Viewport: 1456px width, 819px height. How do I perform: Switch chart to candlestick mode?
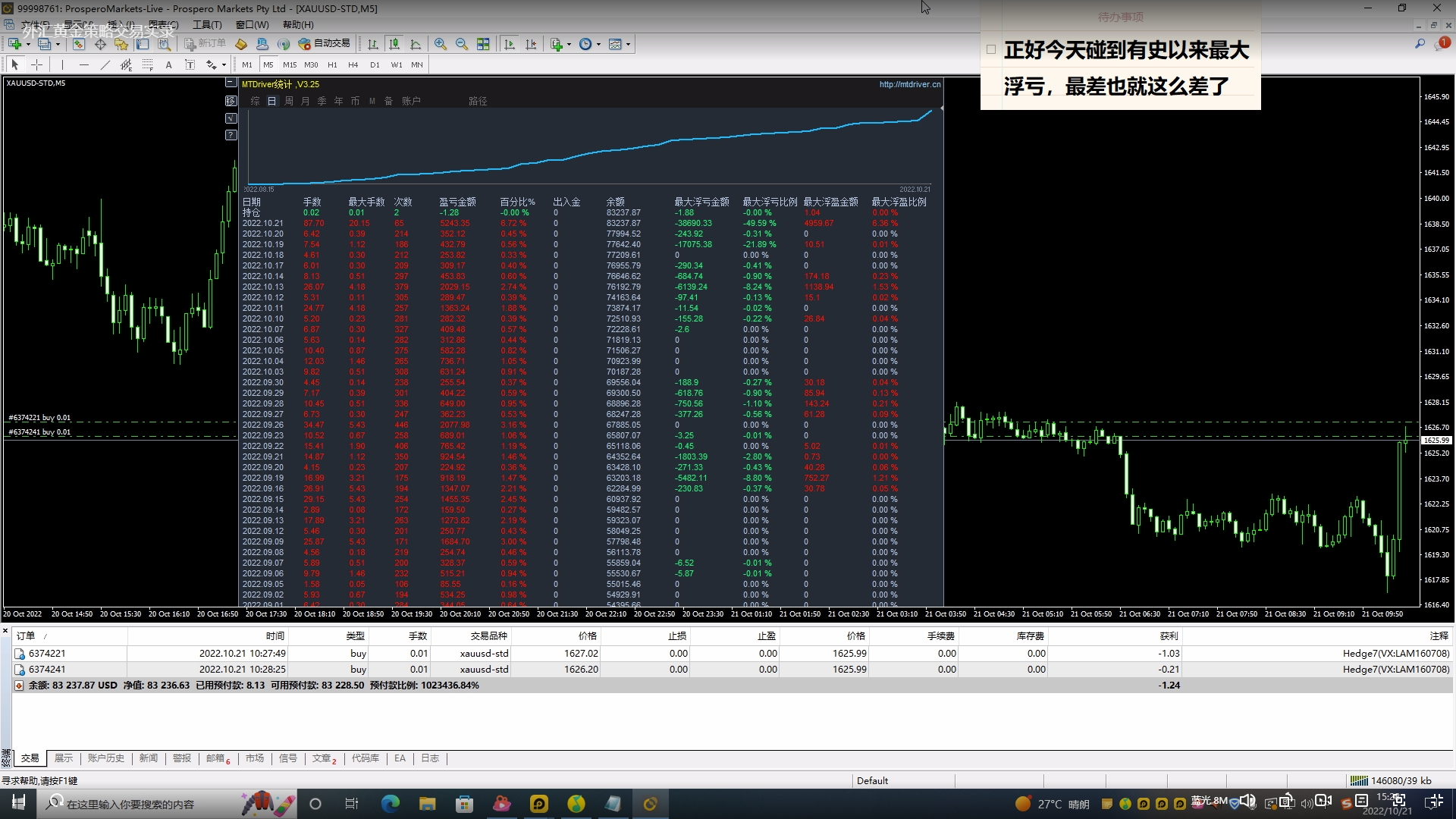pos(394,44)
